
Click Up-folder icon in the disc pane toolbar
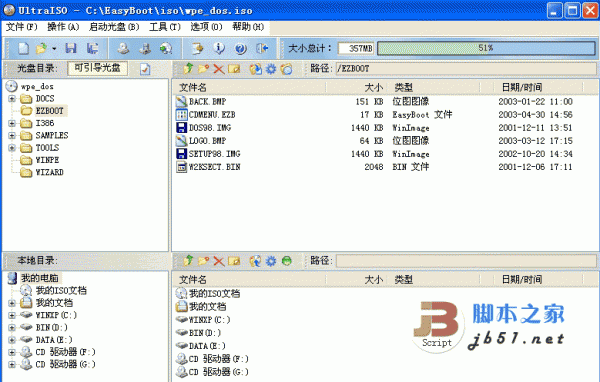point(188,69)
